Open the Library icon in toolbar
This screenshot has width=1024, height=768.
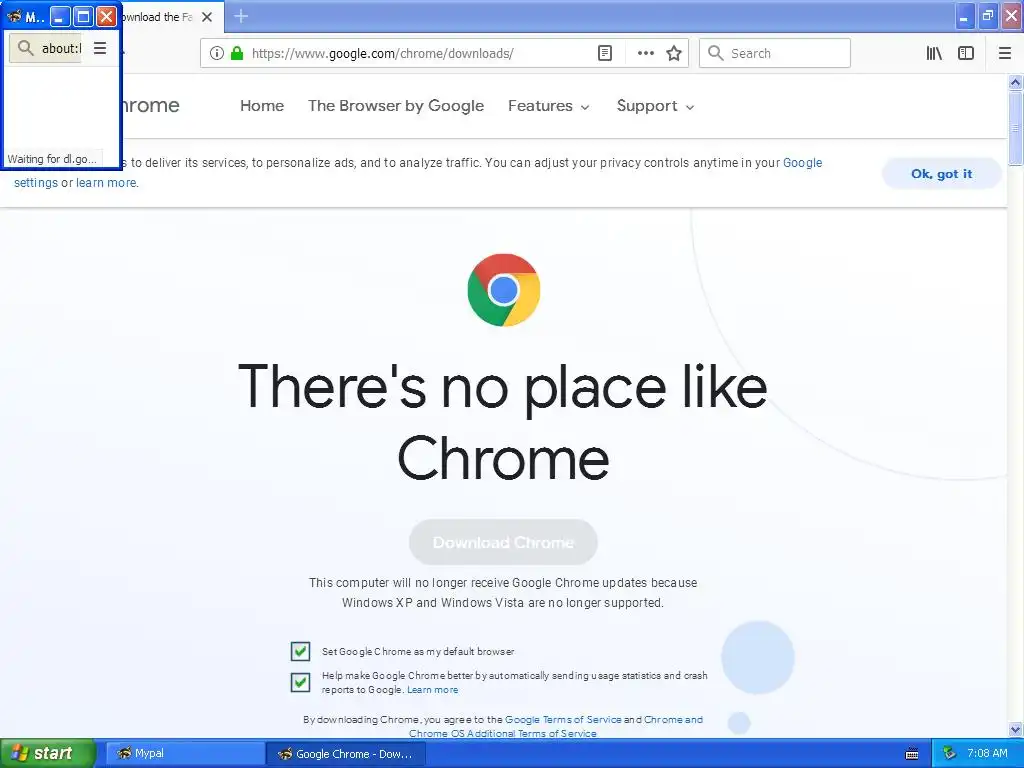[x=934, y=54]
